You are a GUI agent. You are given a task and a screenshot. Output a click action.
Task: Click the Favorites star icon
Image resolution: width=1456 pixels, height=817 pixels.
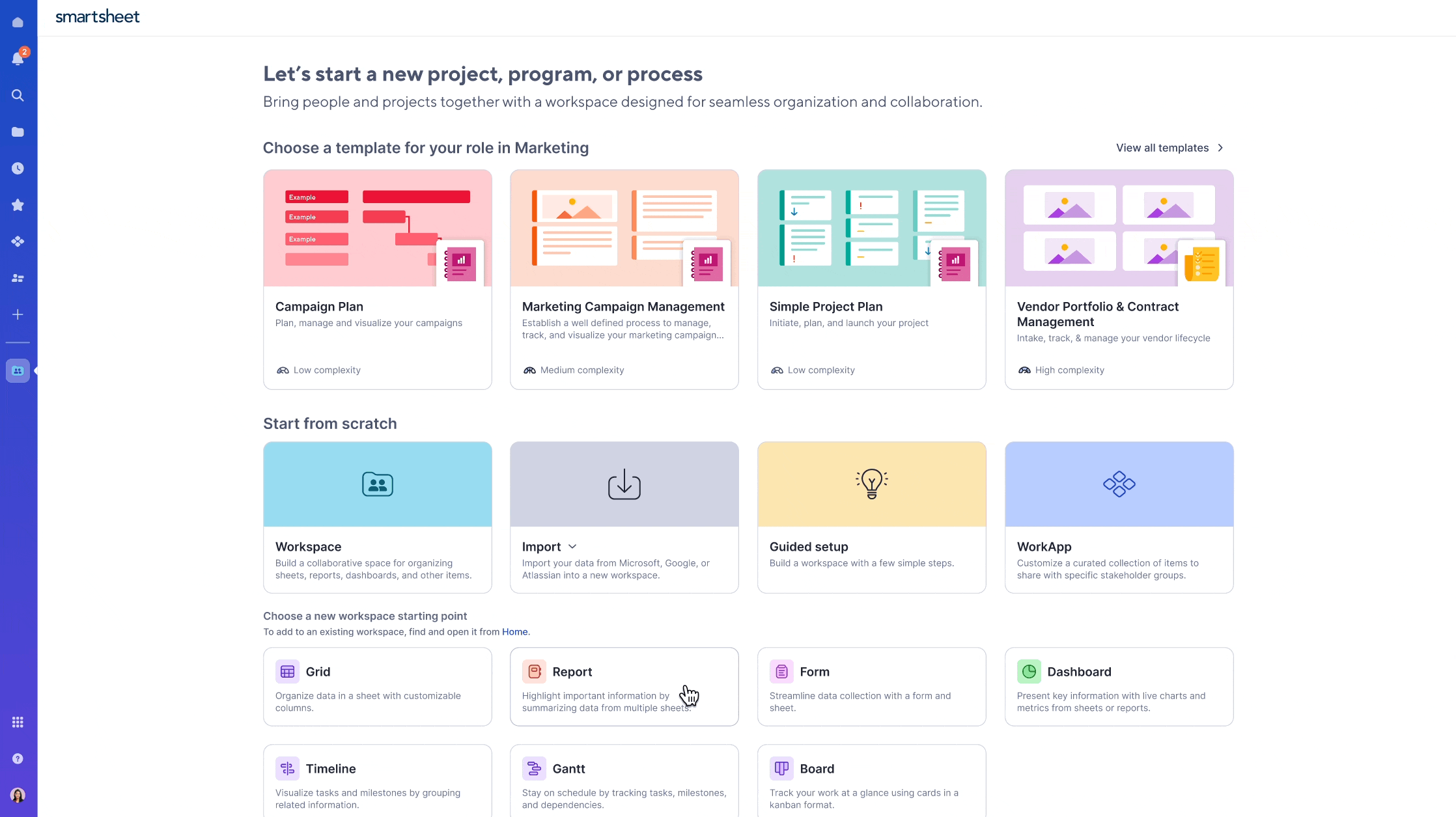18,204
